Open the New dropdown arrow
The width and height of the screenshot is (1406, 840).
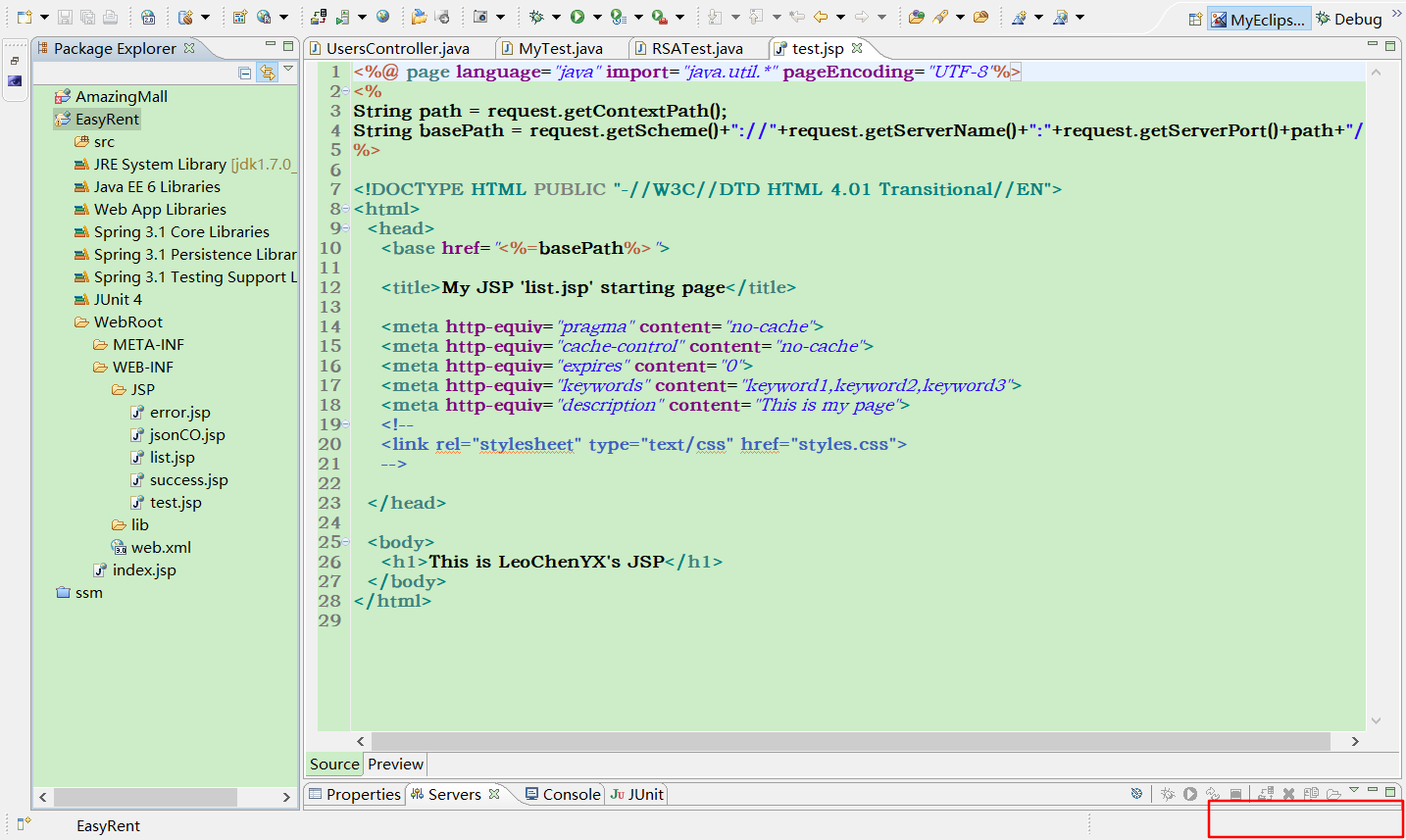[44, 18]
